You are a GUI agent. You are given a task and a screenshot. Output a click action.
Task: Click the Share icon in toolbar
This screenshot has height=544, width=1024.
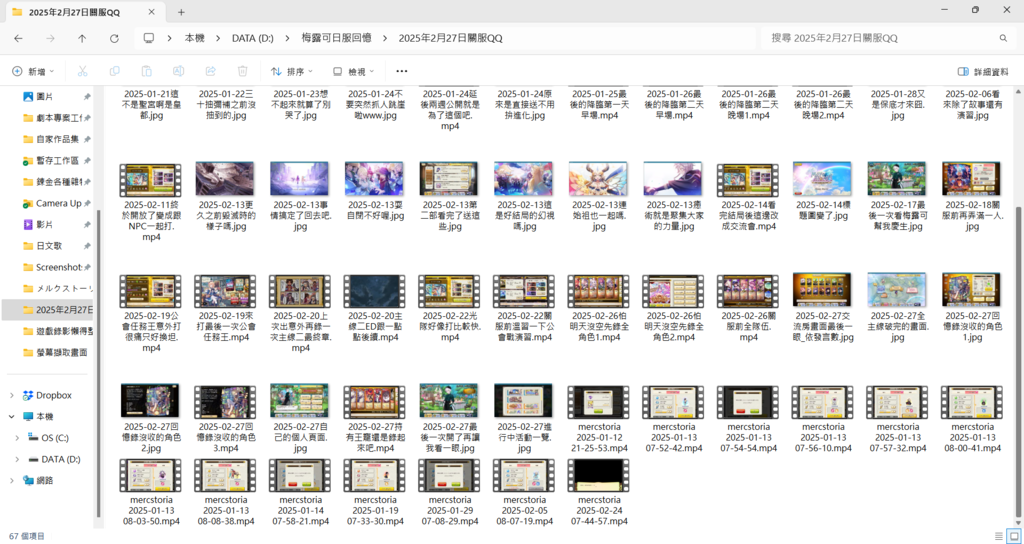pyautogui.click(x=210, y=71)
